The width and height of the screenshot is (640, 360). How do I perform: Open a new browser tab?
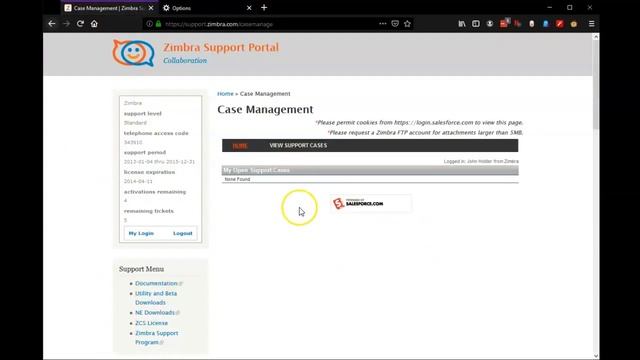(x=264, y=7)
